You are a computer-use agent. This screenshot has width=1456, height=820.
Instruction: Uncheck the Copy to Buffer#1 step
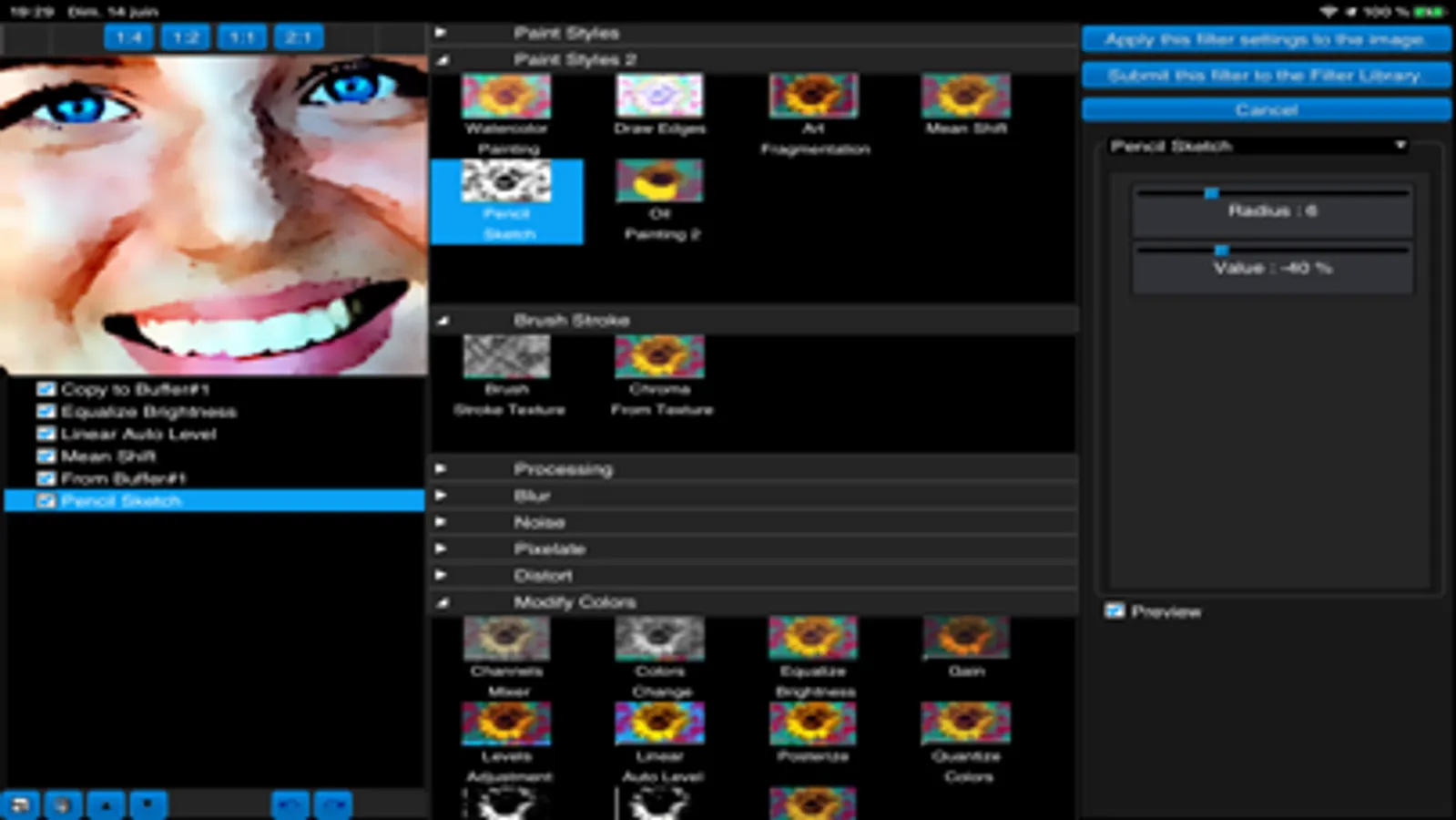point(46,389)
